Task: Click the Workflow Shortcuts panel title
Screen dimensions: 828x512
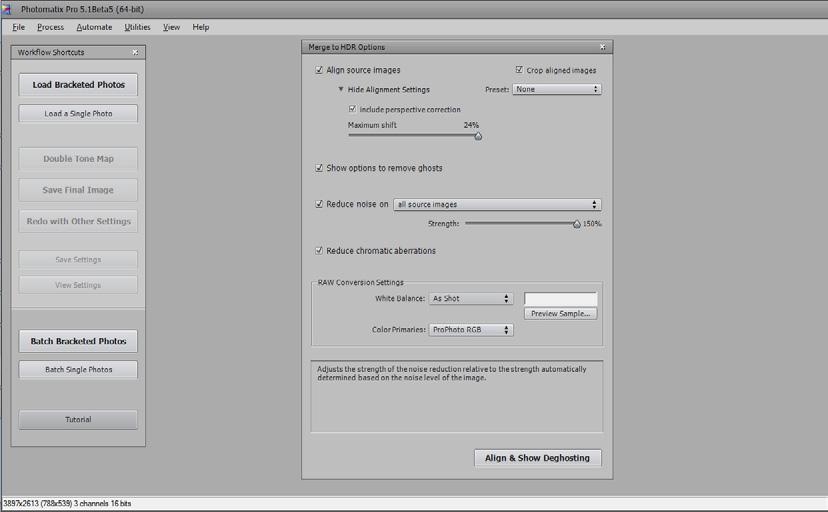Action: click(51, 52)
